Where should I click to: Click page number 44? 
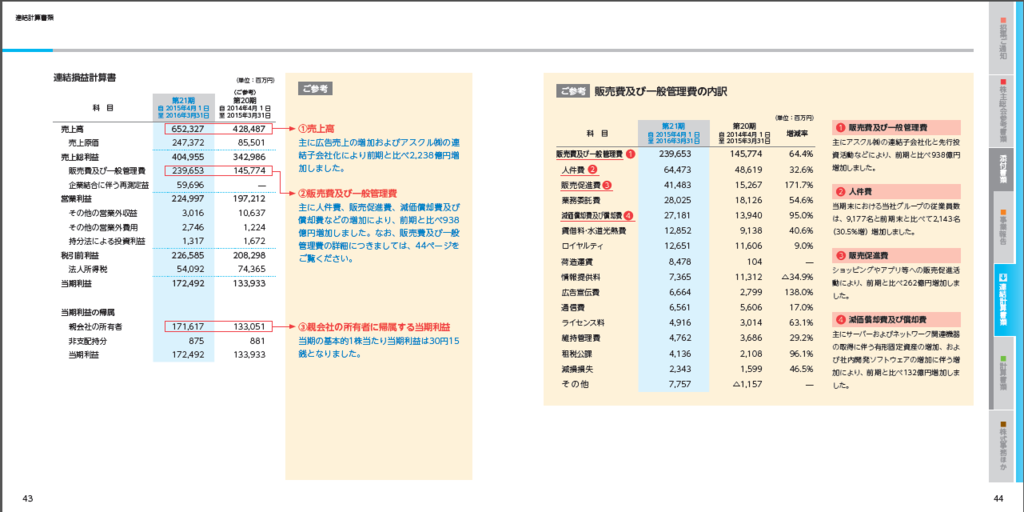[x=998, y=499]
